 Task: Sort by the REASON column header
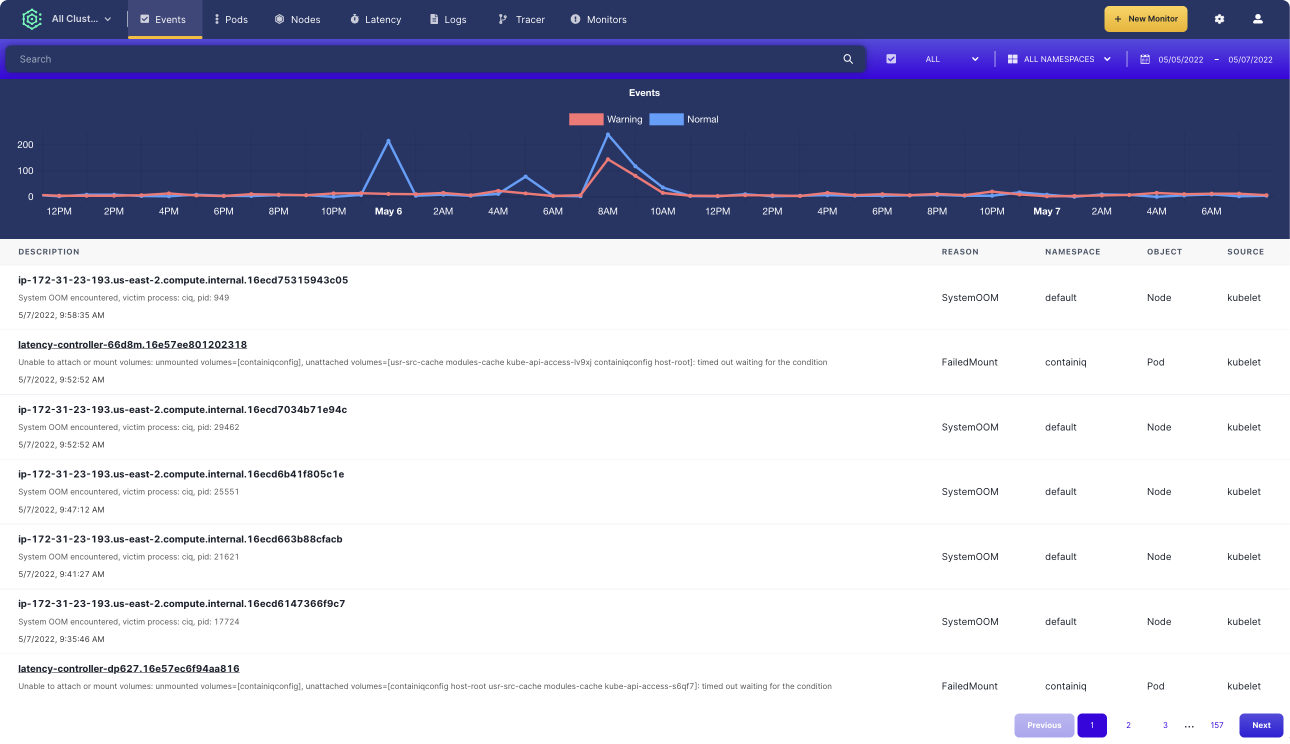[960, 252]
